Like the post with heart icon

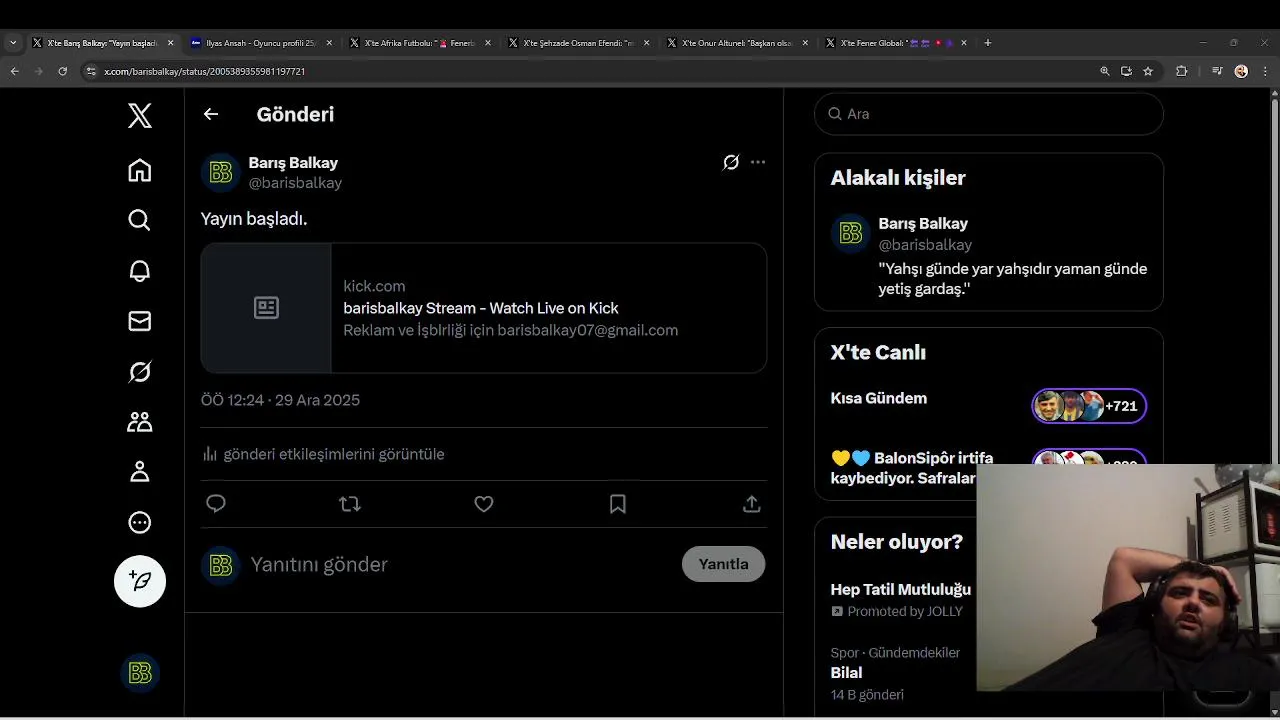[x=484, y=504]
